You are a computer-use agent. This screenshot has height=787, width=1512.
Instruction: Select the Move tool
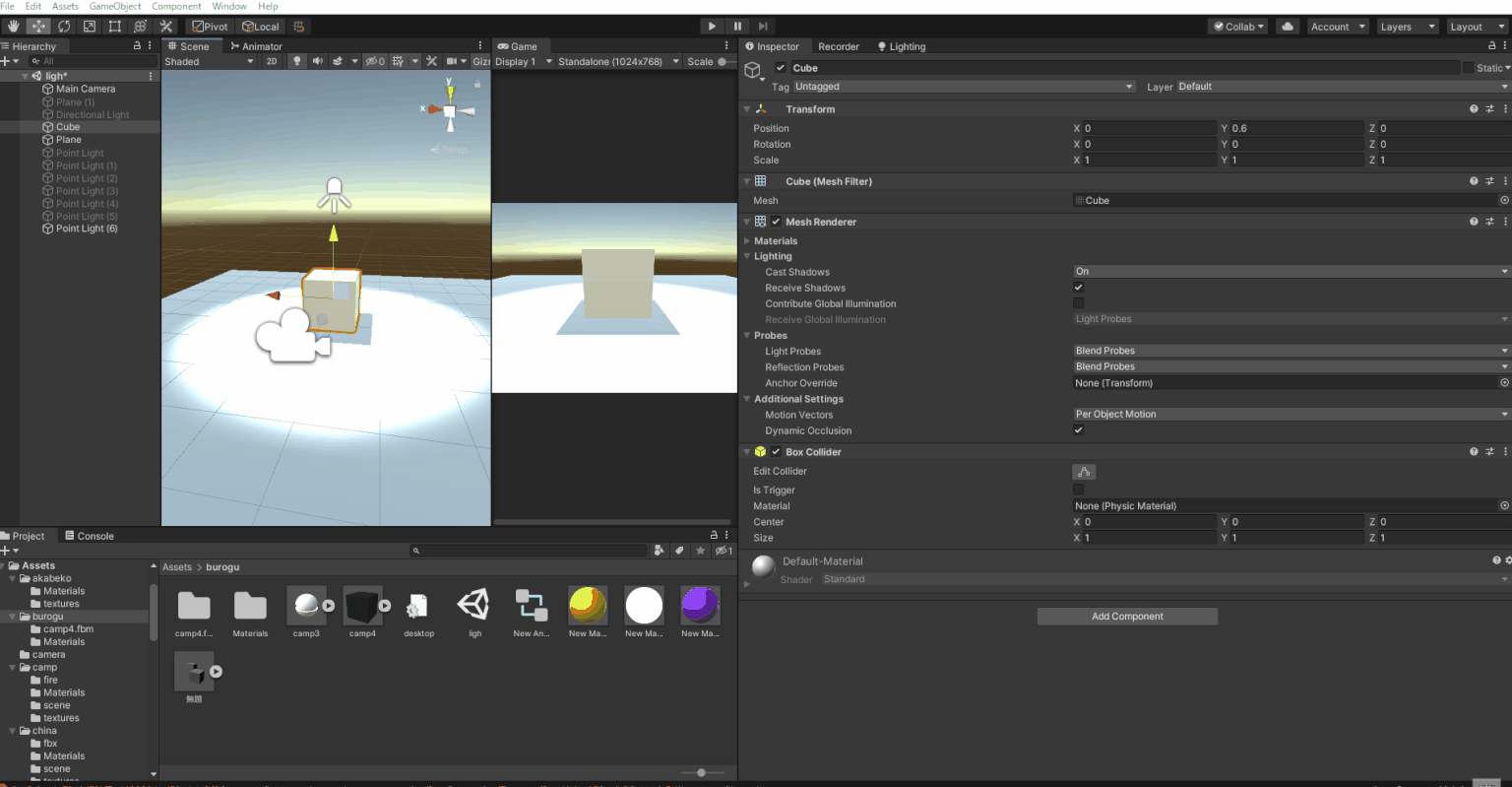pyautogui.click(x=37, y=26)
